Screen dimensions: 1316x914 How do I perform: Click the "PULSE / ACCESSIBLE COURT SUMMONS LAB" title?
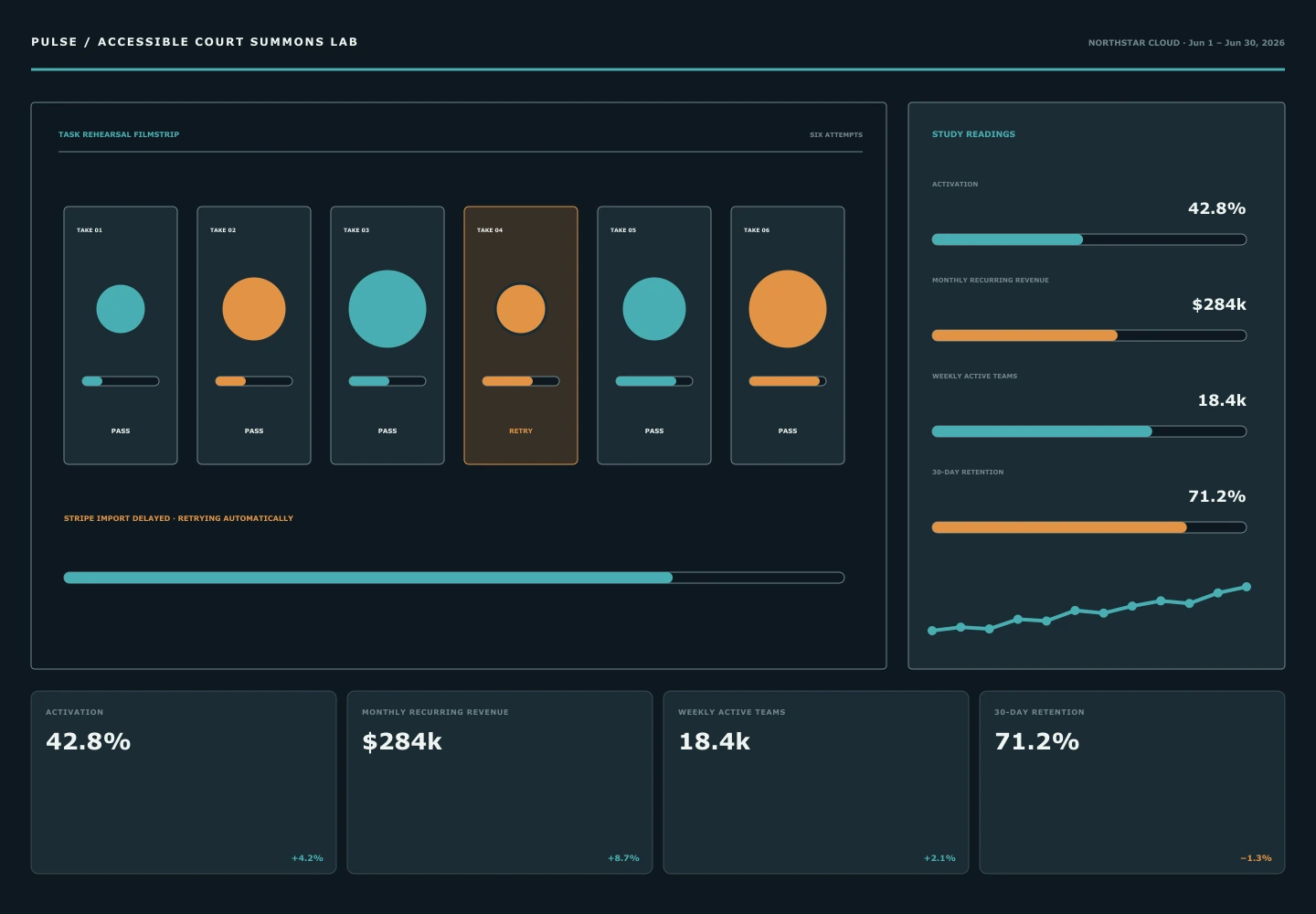pyautogui.click(x=195, y=42)
